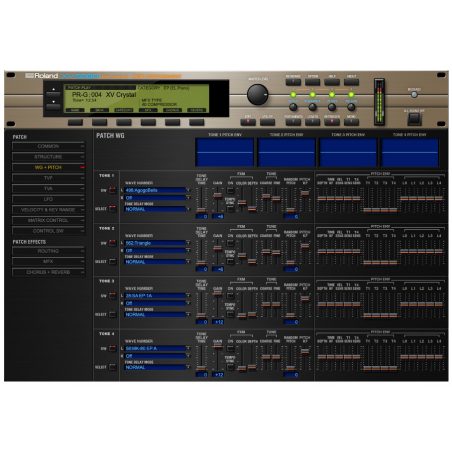Screen dimensions: 452x452
Task: Click the About button
Action: pyautogui.click(x=351, y=82)
